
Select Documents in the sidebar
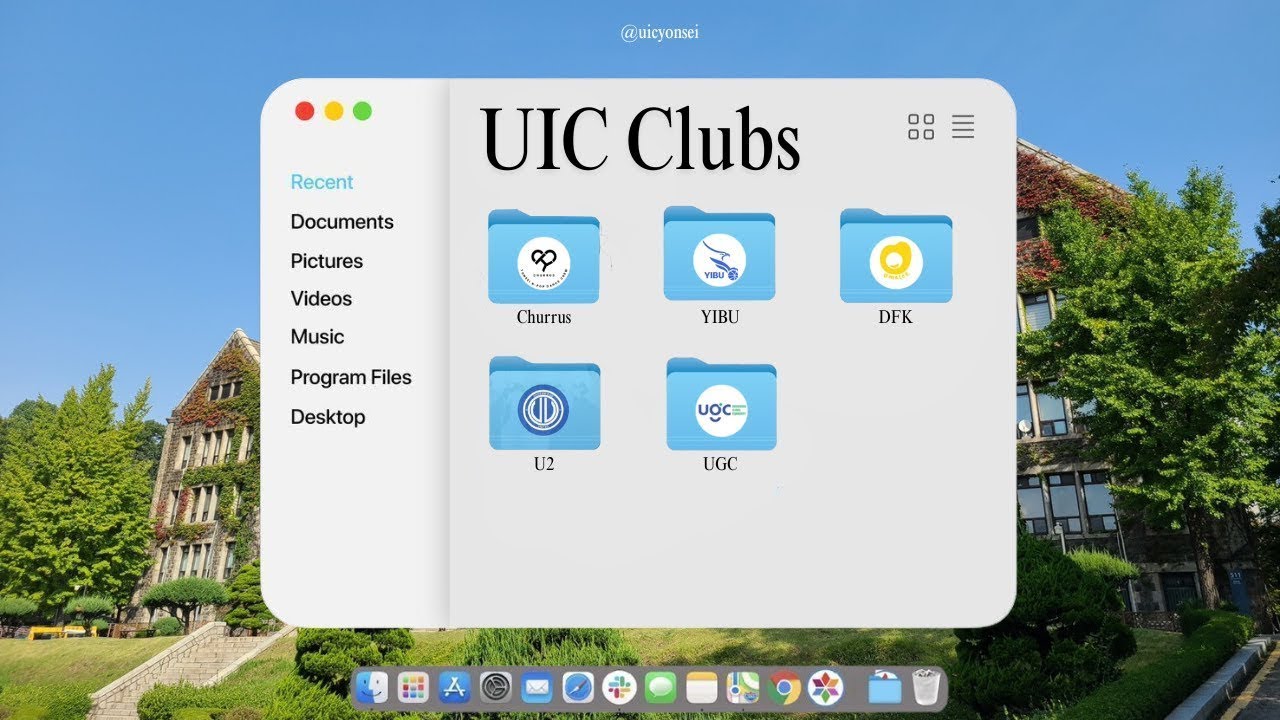click(x=342, y=222)
